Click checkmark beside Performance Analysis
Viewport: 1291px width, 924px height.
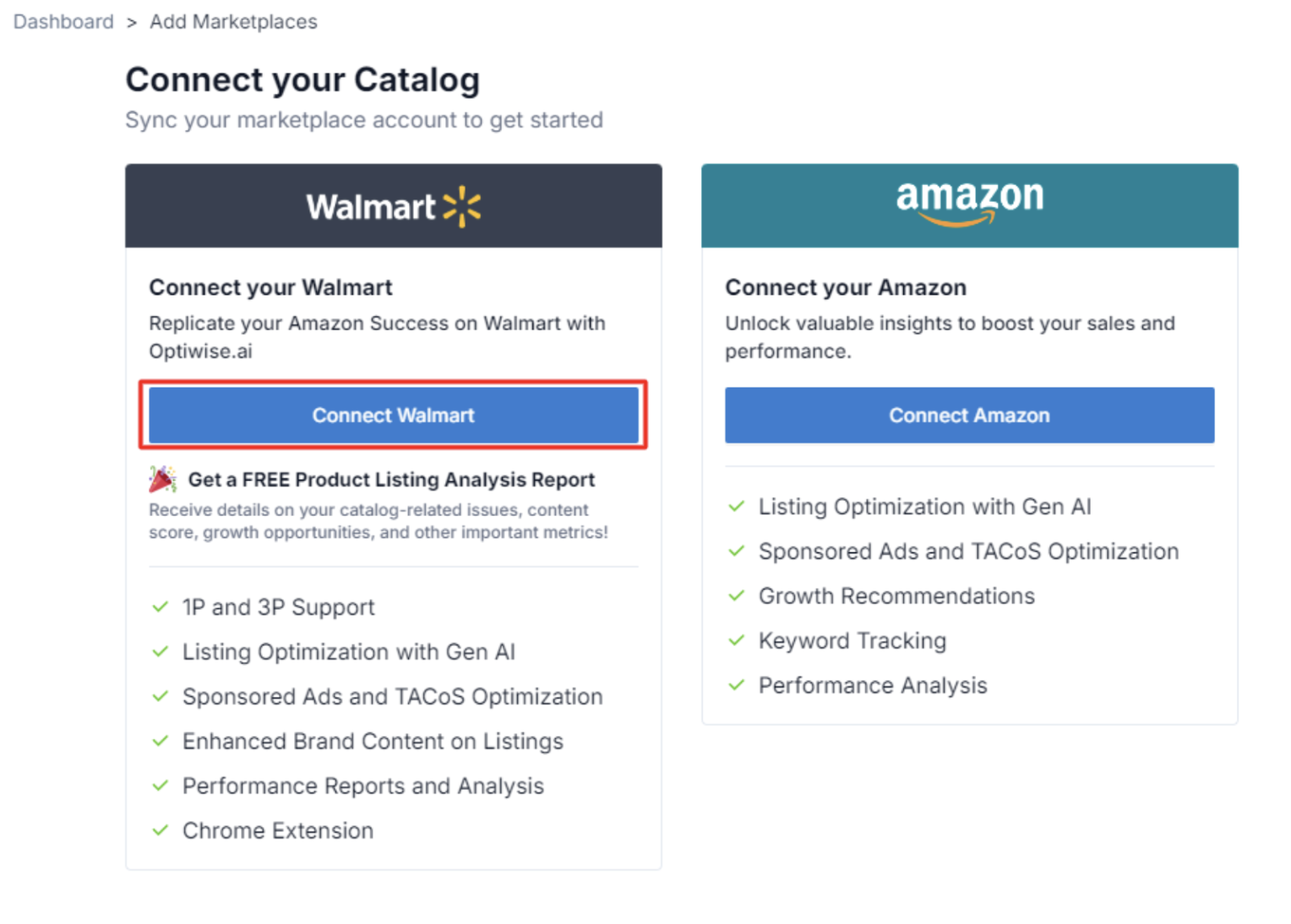(x=737, y=686)
